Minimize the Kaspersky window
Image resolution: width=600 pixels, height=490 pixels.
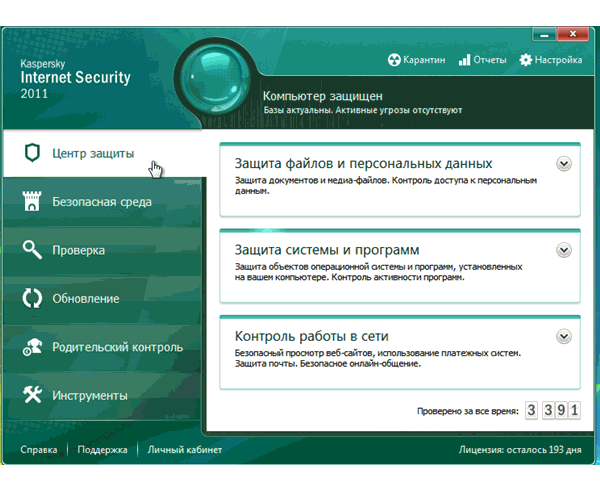click(545, 35)
